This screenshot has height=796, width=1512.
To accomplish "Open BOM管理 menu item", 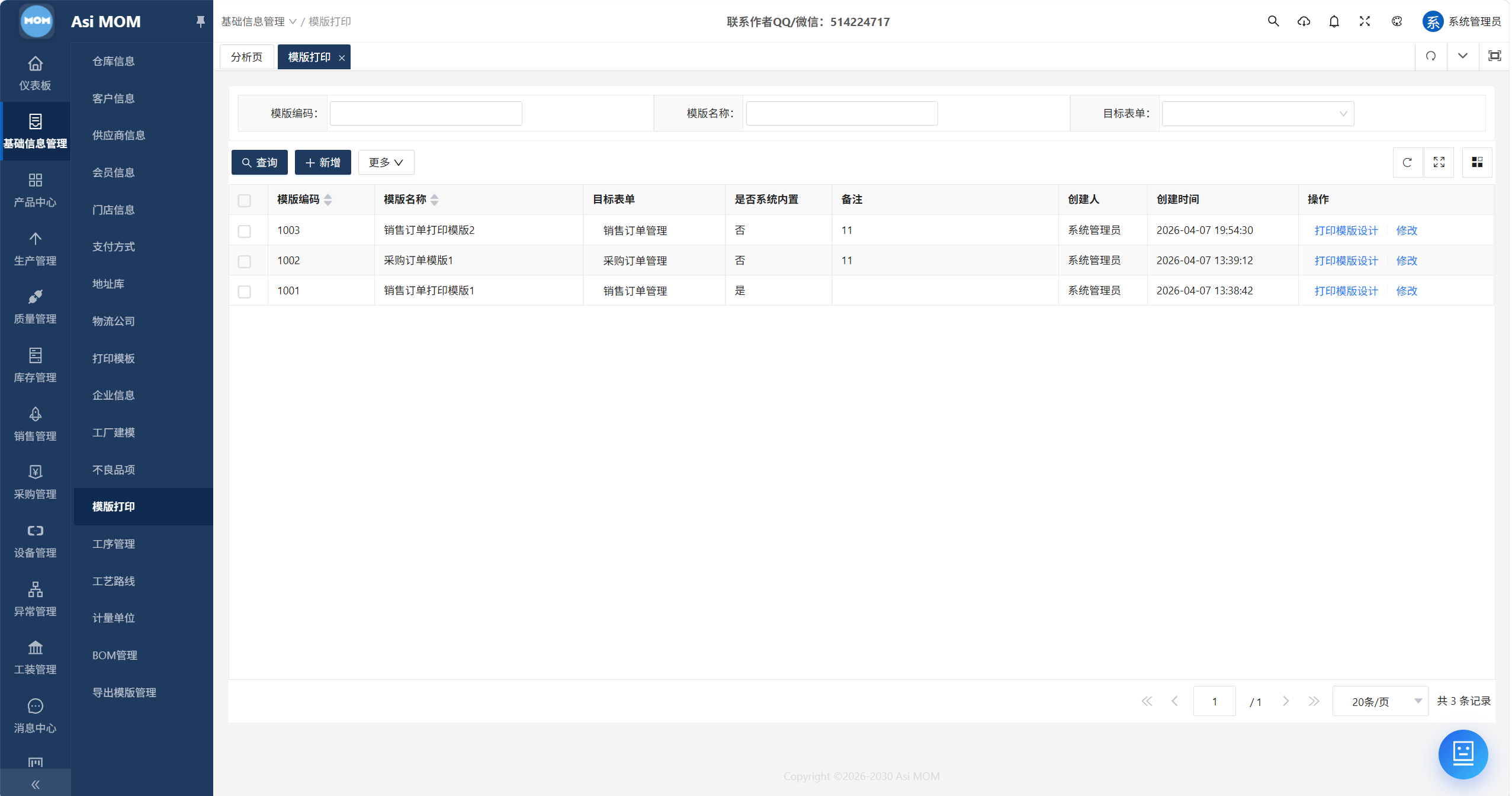I will (114, 655).
